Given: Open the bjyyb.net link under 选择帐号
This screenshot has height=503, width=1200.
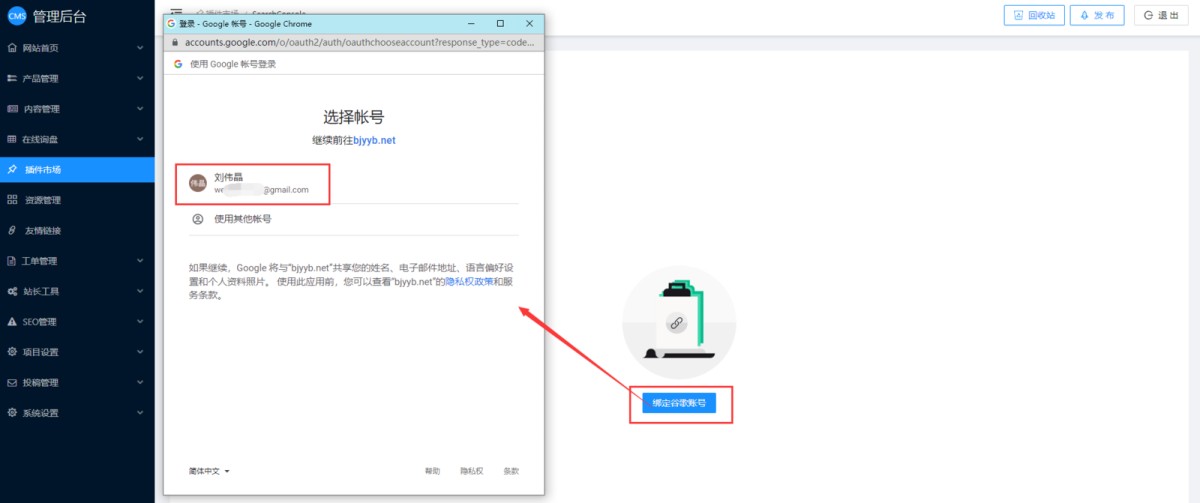Looking at the screenshot, I should pos(375,141).
